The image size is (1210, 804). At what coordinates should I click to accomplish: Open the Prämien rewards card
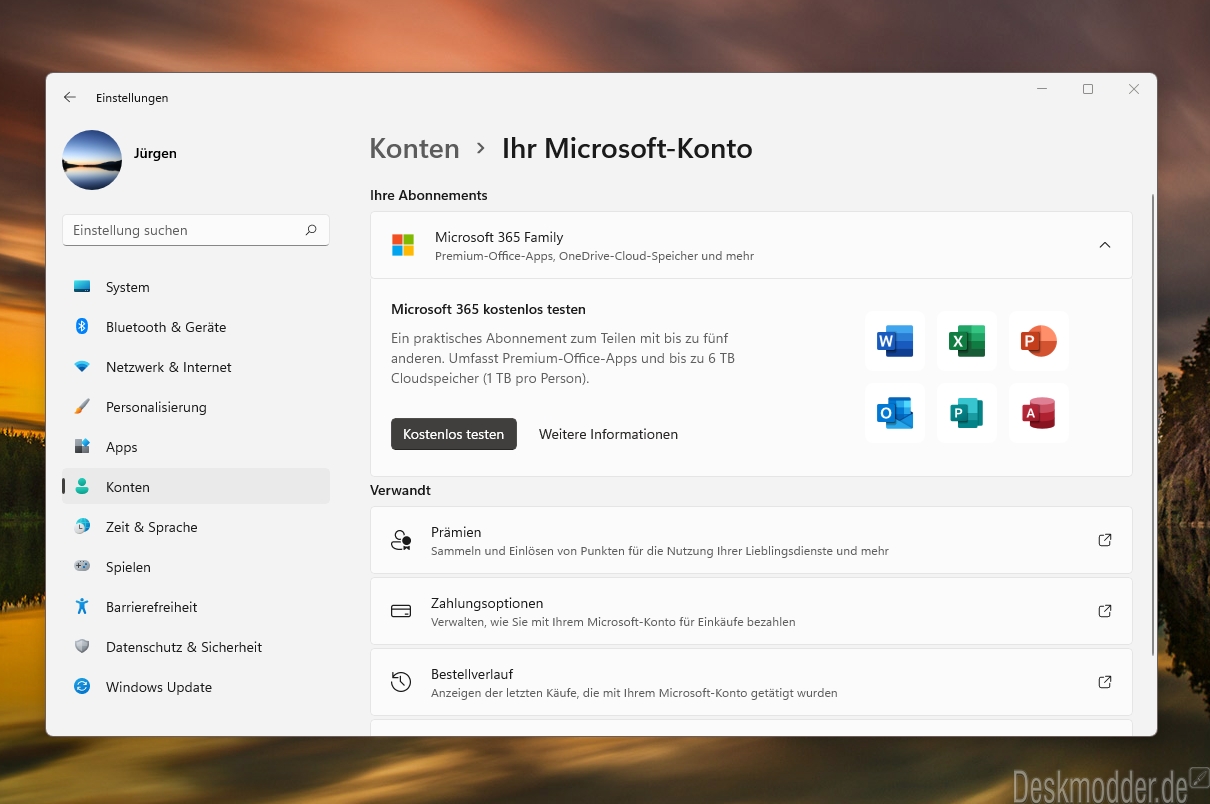[751, 540]
